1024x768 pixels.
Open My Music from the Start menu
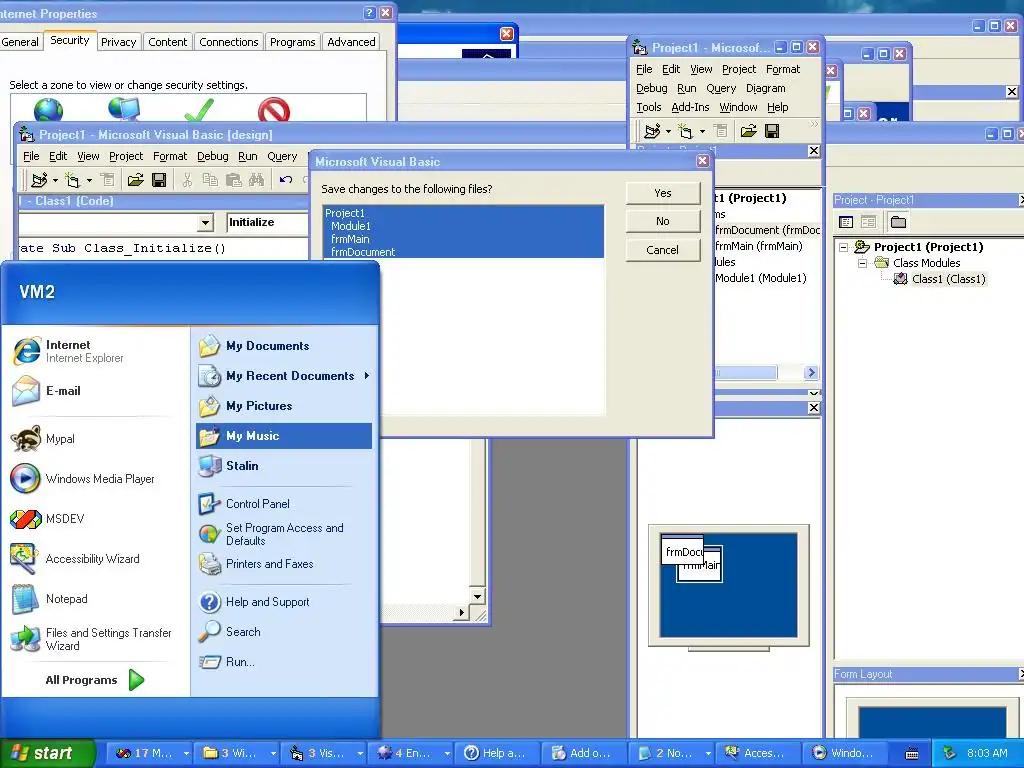coord(284,436)
